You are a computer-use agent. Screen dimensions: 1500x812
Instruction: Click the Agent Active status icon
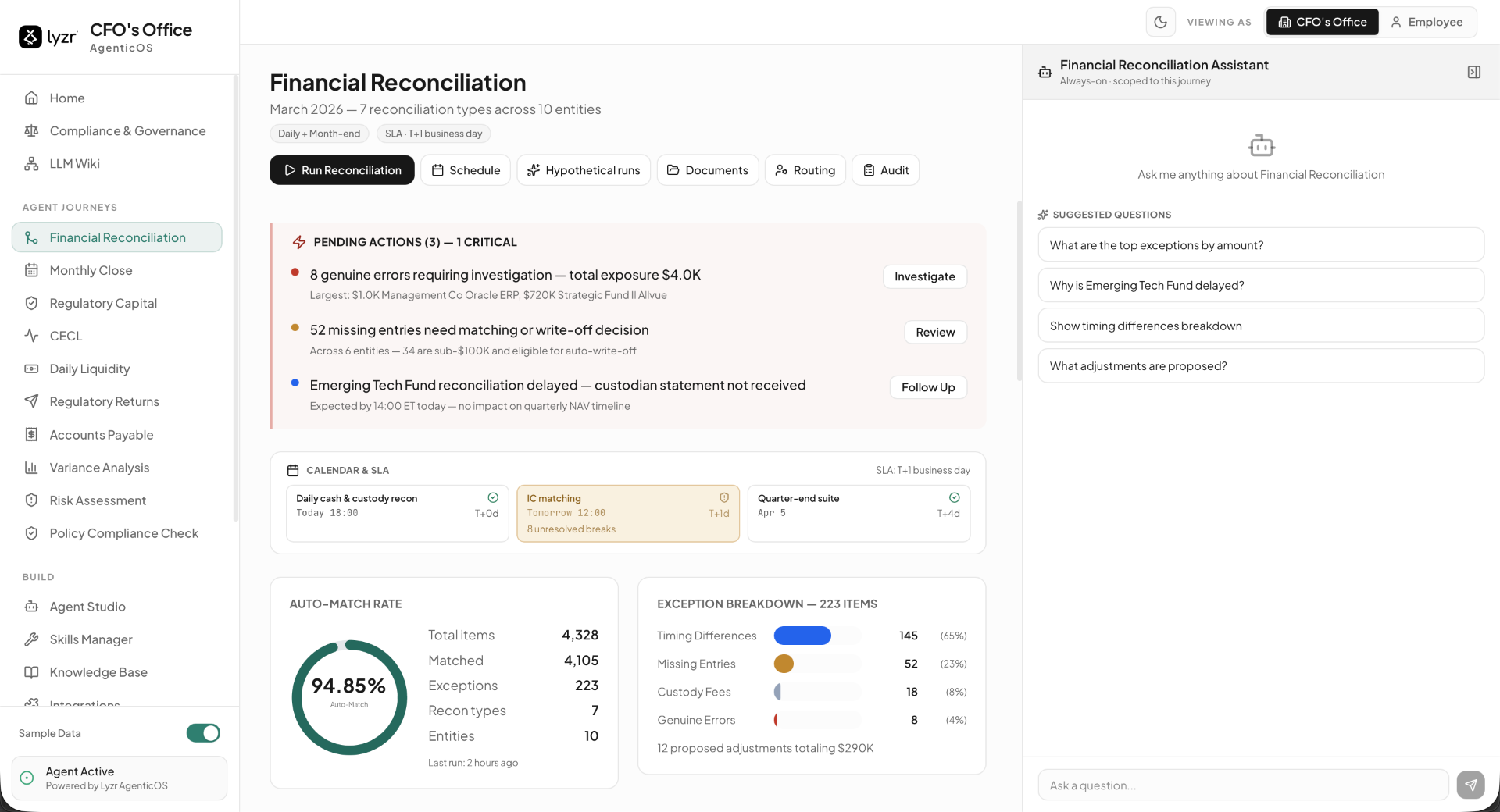tap(27, 778)
